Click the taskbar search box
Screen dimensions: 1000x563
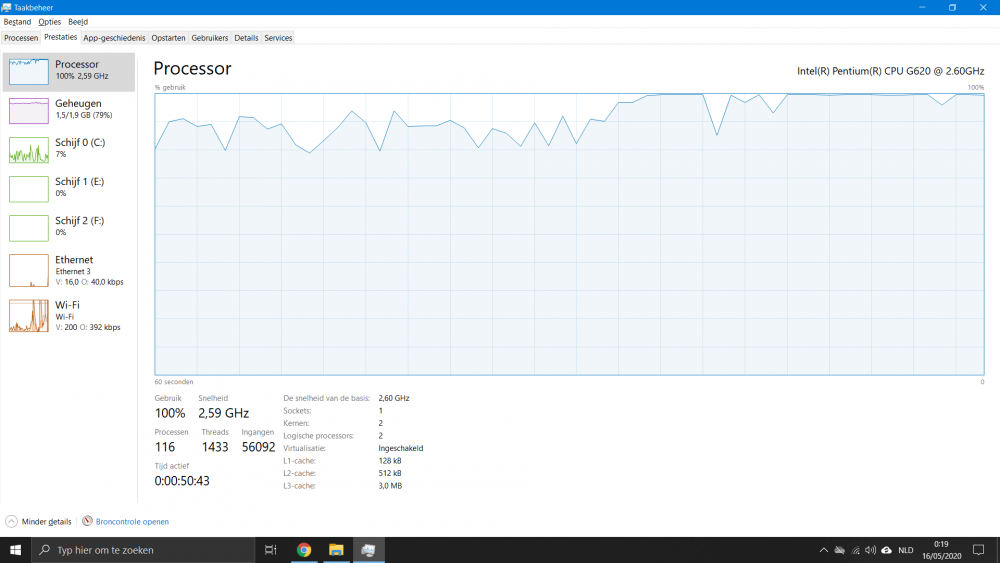(x=143, y=550)
